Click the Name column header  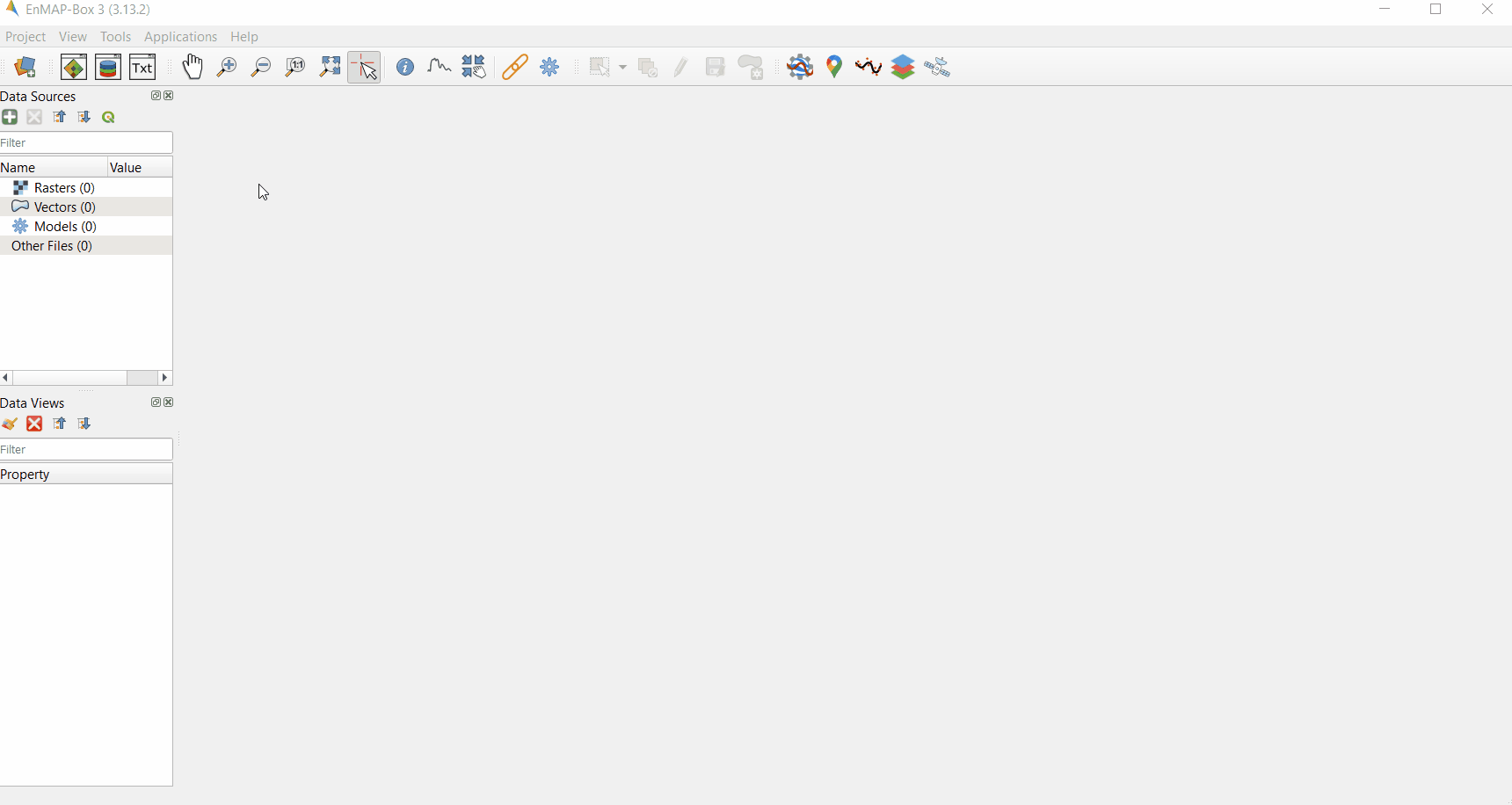coord(53,167)
